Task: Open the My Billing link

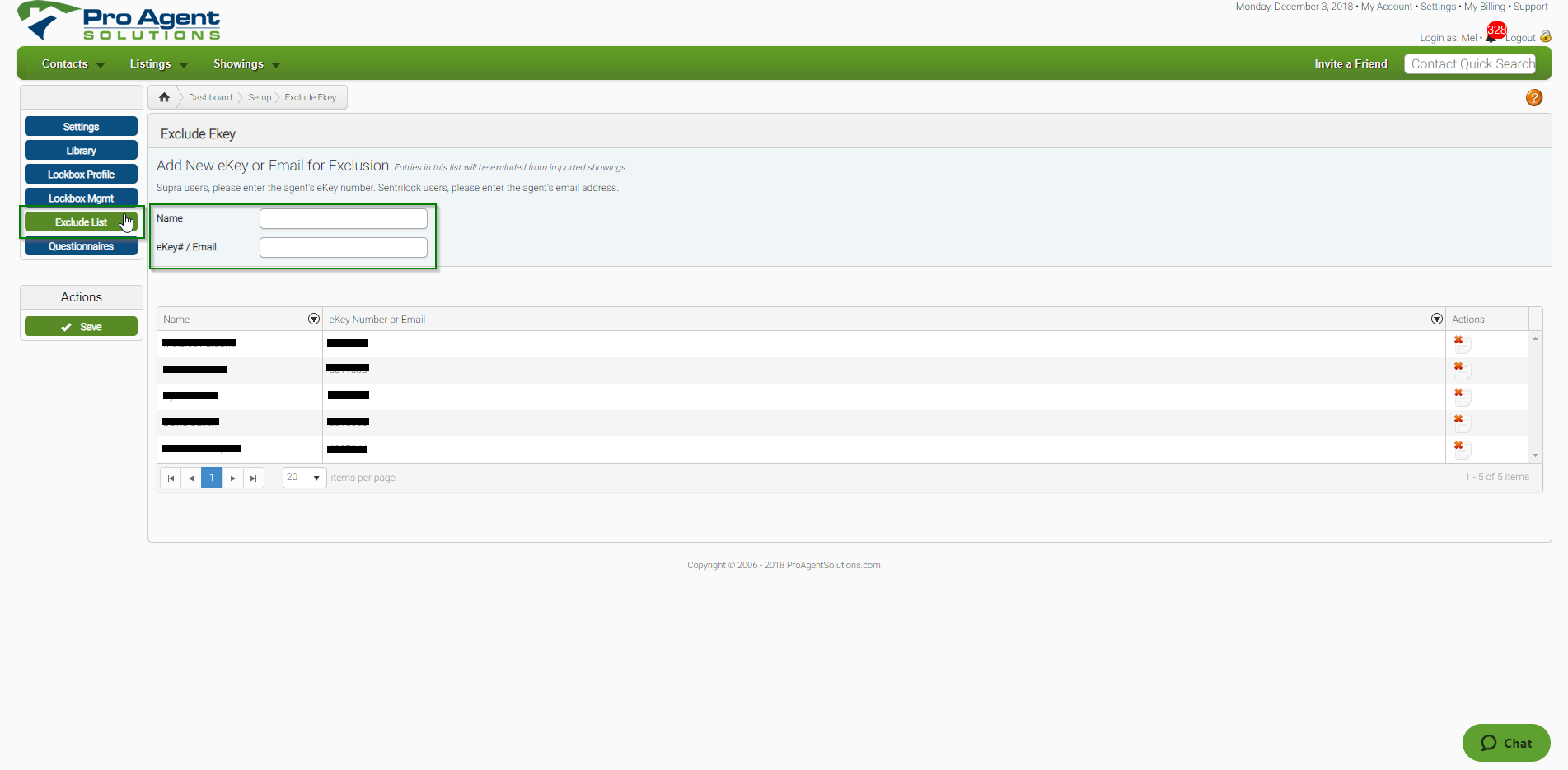Action: (x=1485, y=7)
